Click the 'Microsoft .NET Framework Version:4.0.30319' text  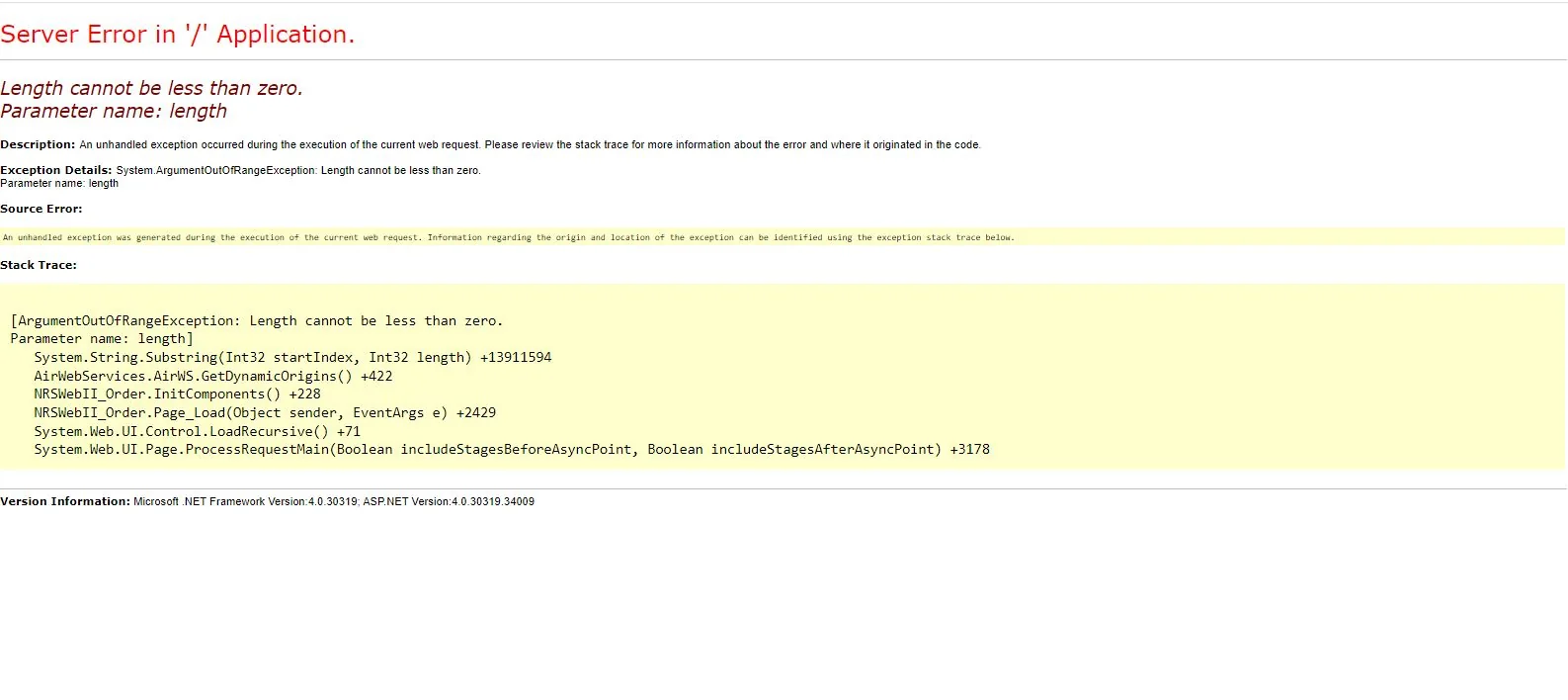[x=245, y=501]
